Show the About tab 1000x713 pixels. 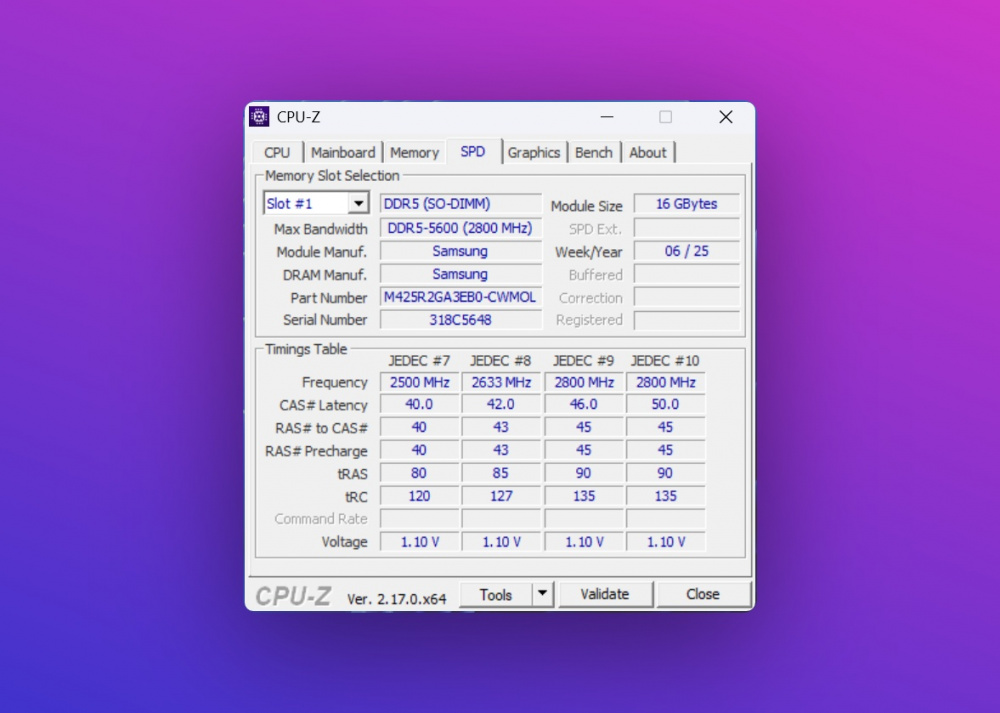[x=647, y=153]
